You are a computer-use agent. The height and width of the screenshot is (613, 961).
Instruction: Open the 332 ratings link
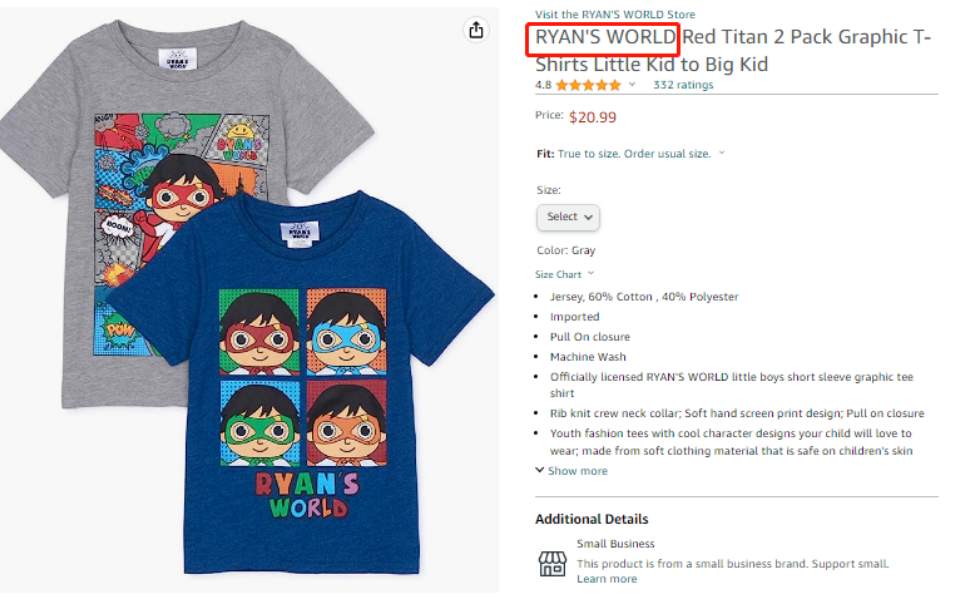(x=683, y=85)
